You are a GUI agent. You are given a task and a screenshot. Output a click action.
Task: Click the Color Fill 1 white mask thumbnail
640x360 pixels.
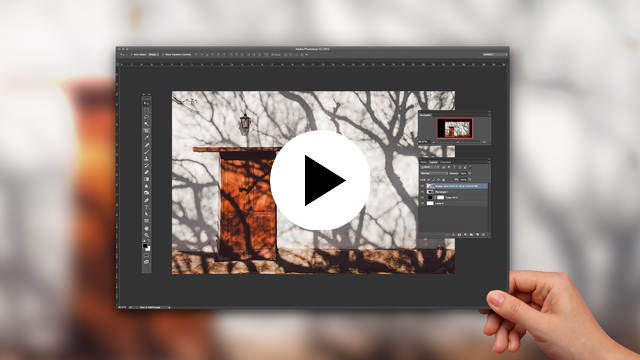[441, 198]
